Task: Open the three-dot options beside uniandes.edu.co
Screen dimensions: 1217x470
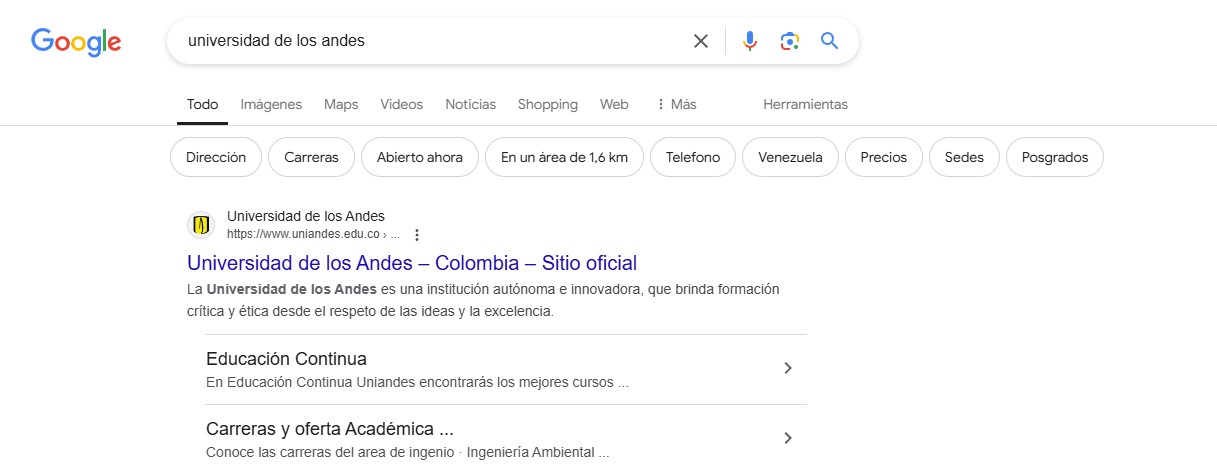Action: (x=417, y=235)
